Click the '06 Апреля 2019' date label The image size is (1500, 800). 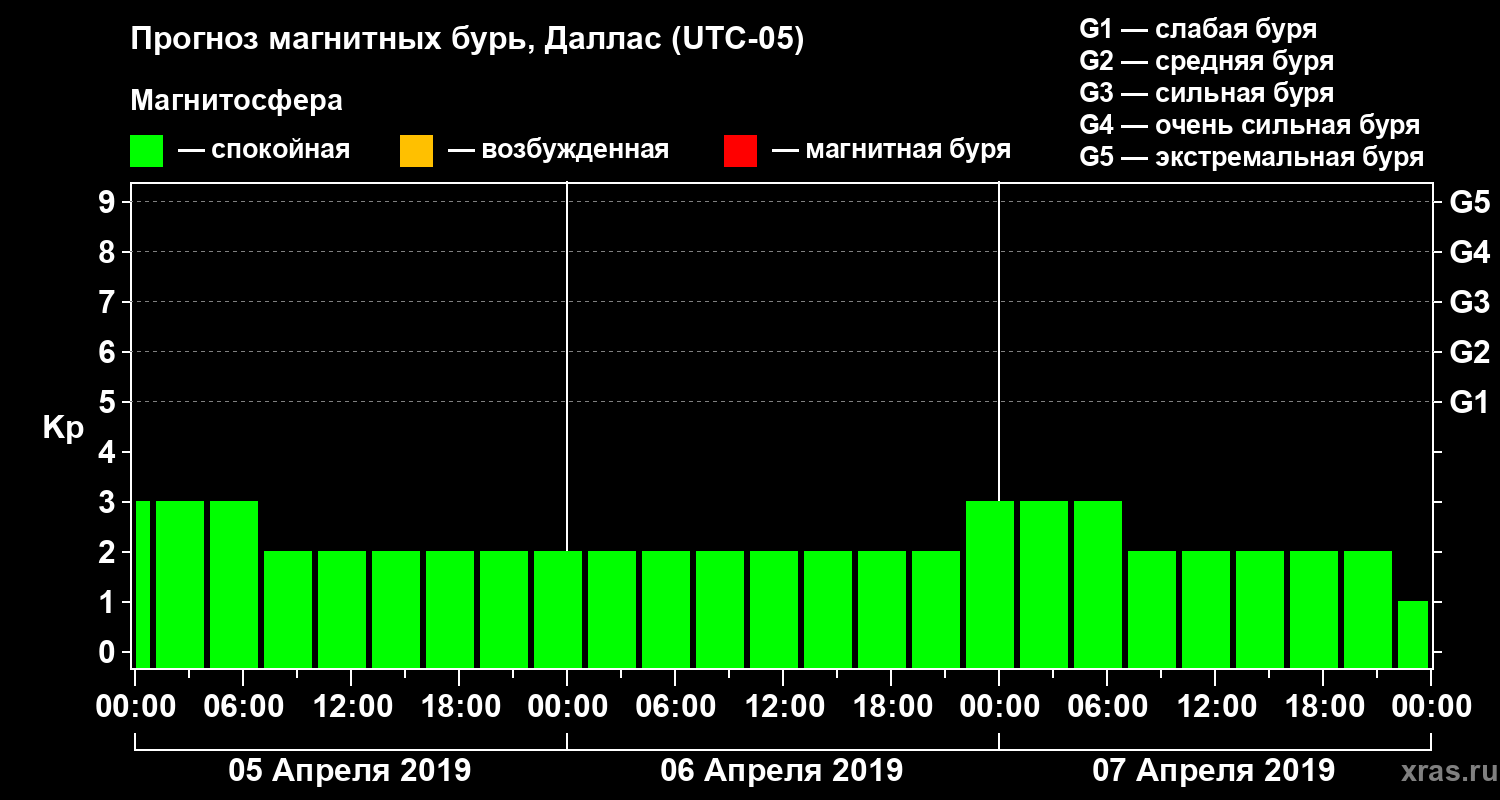(x=782, y=771)
